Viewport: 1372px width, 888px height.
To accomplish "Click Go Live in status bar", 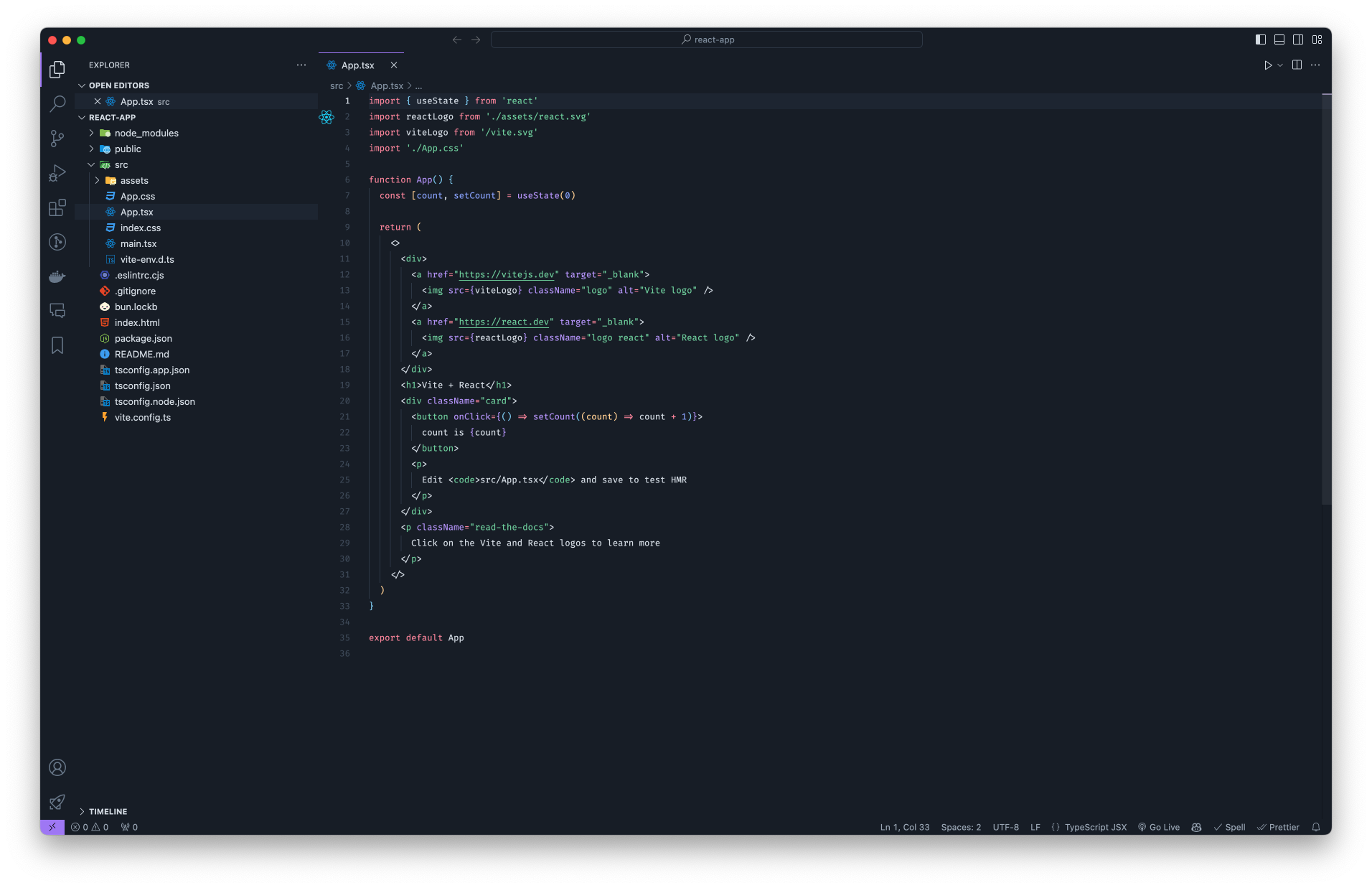I will click(x=1159, y=827).
